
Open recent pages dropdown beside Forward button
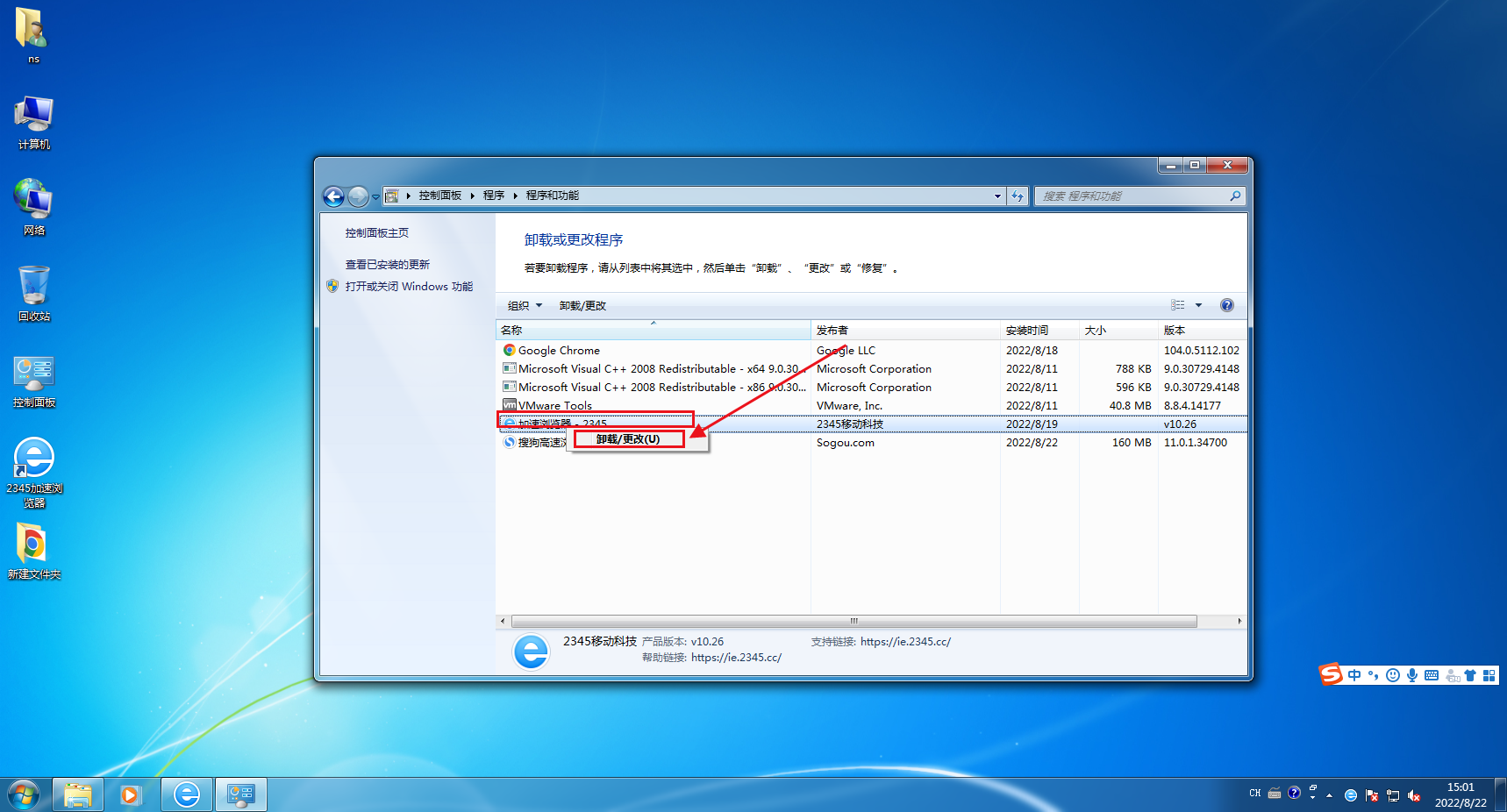click(x=375, y=197)
